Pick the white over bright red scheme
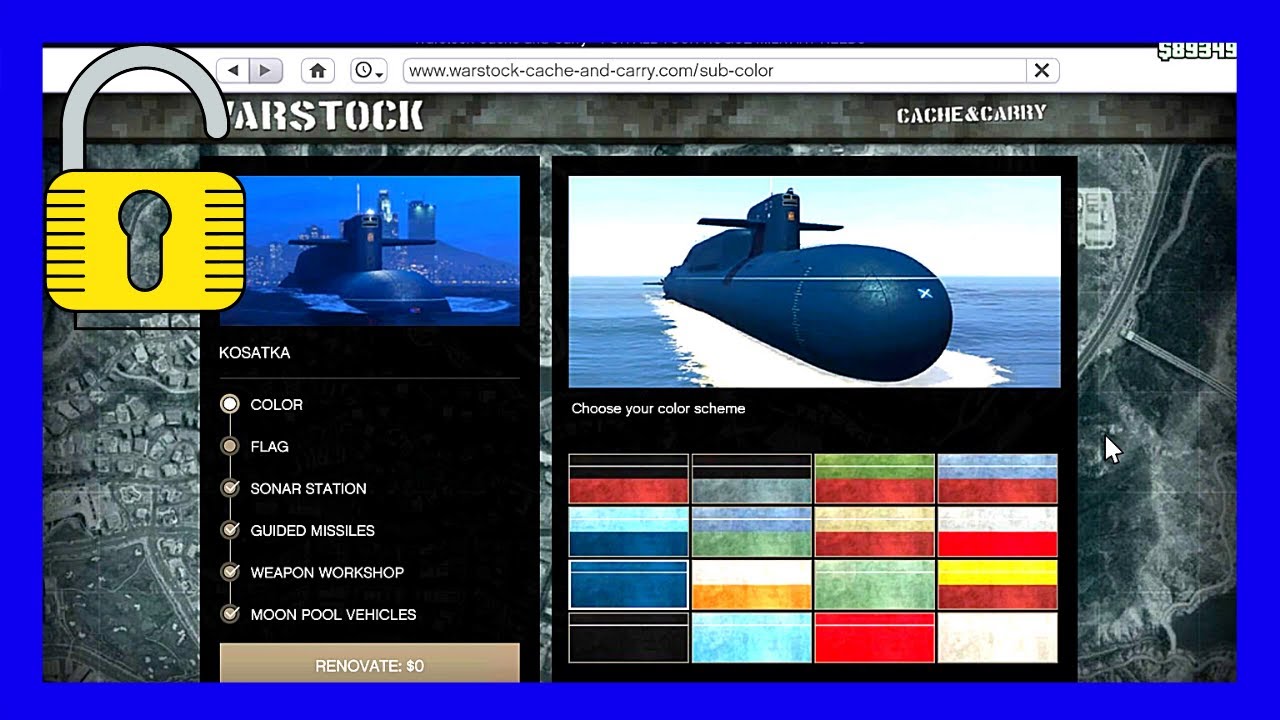The image size is (1280, 720). [x=998, y=532]
